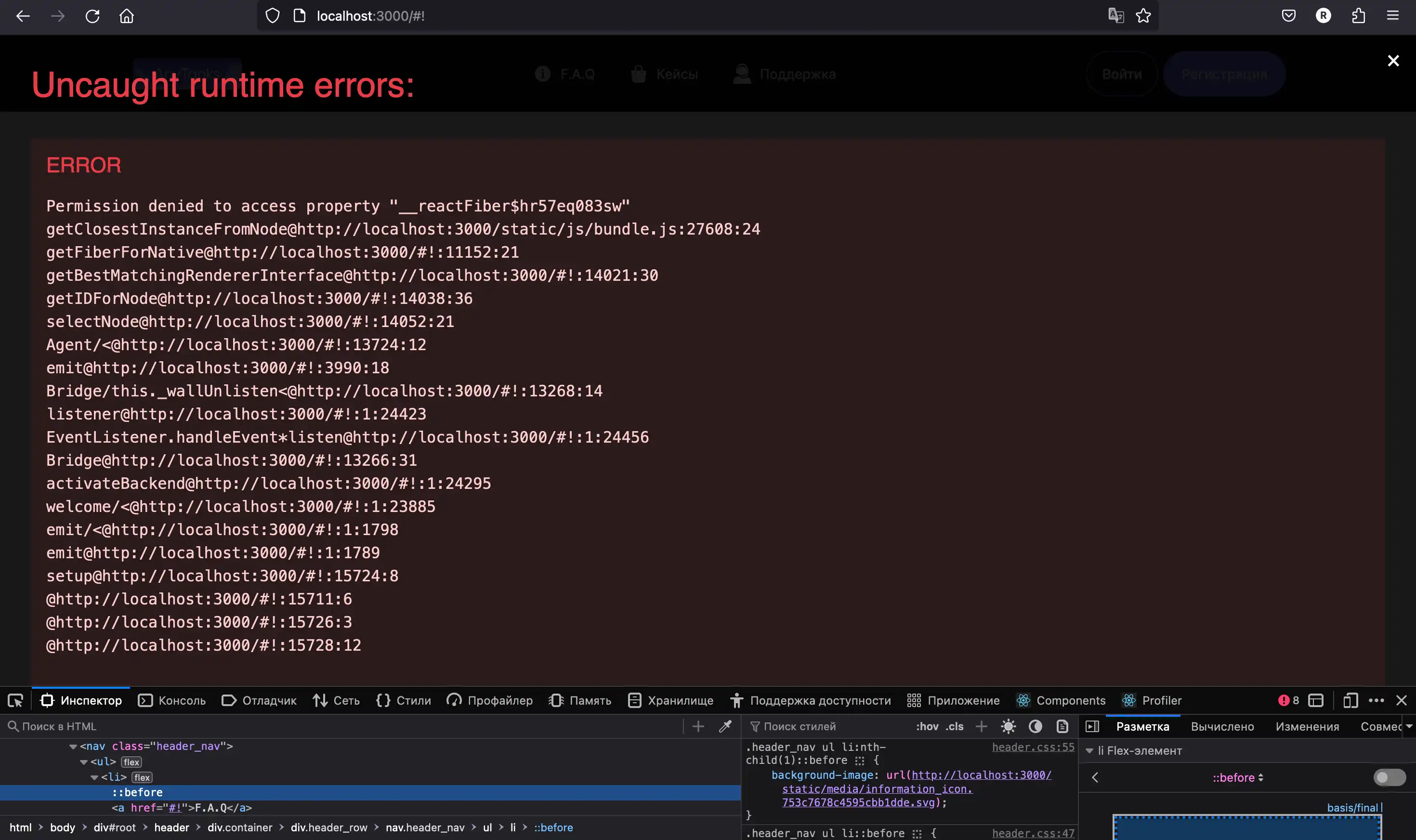Open the header.css:55 source link

[1033, 747]
